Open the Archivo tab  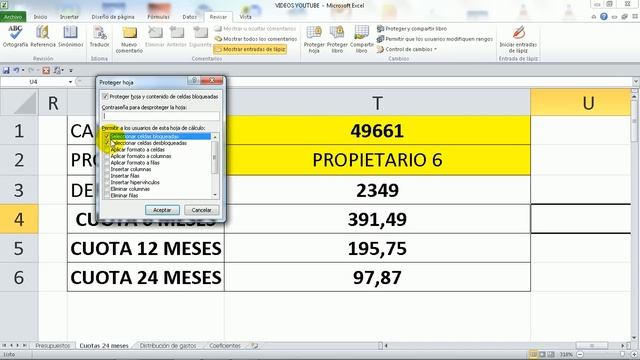pos(13,17)
